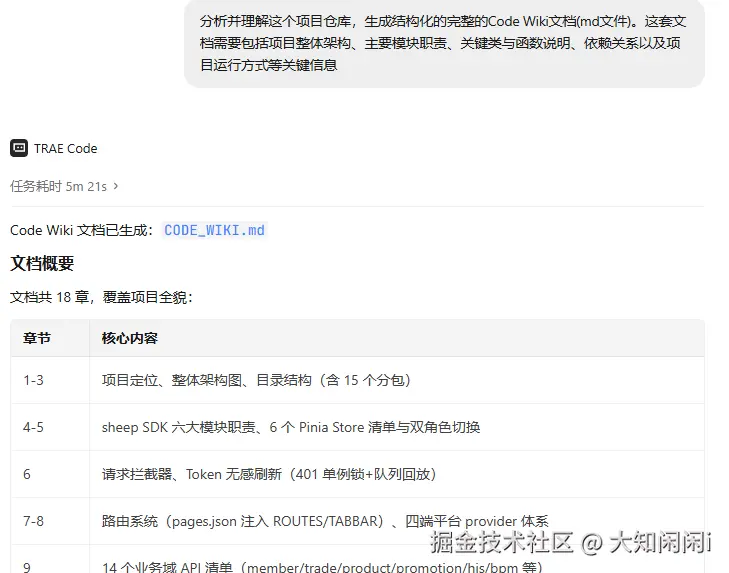Click the TRAE Code robot icon
Viewport: 729px width, 573px height.
pos(19,148)
